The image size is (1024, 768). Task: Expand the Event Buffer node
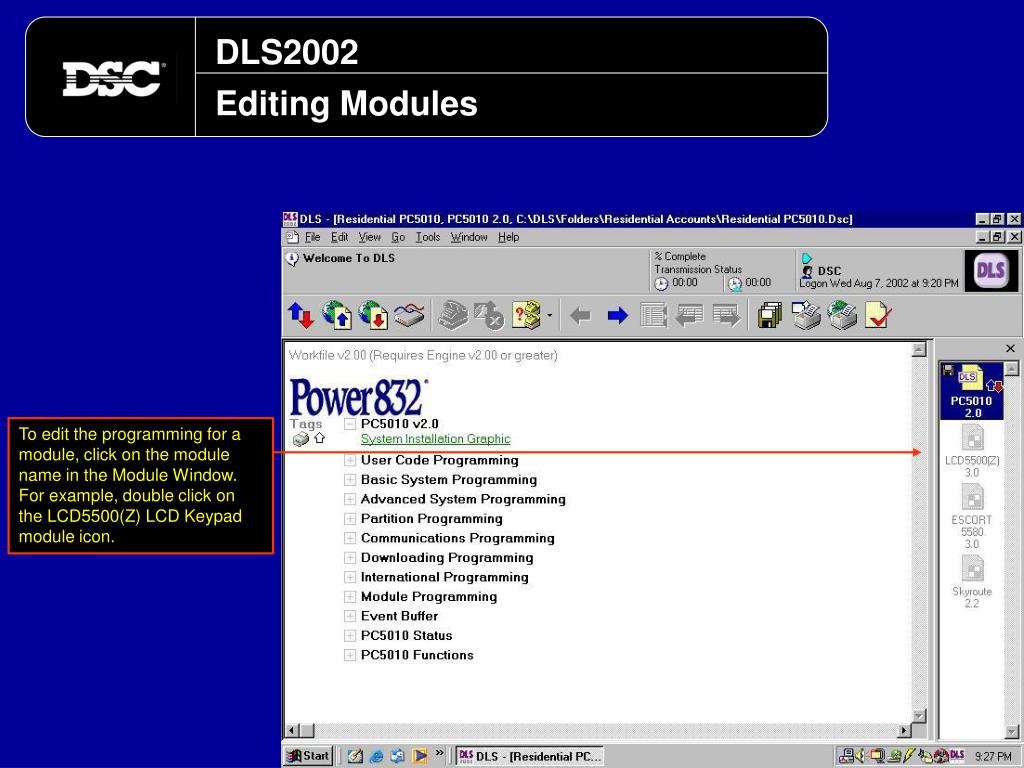(350, 616)
